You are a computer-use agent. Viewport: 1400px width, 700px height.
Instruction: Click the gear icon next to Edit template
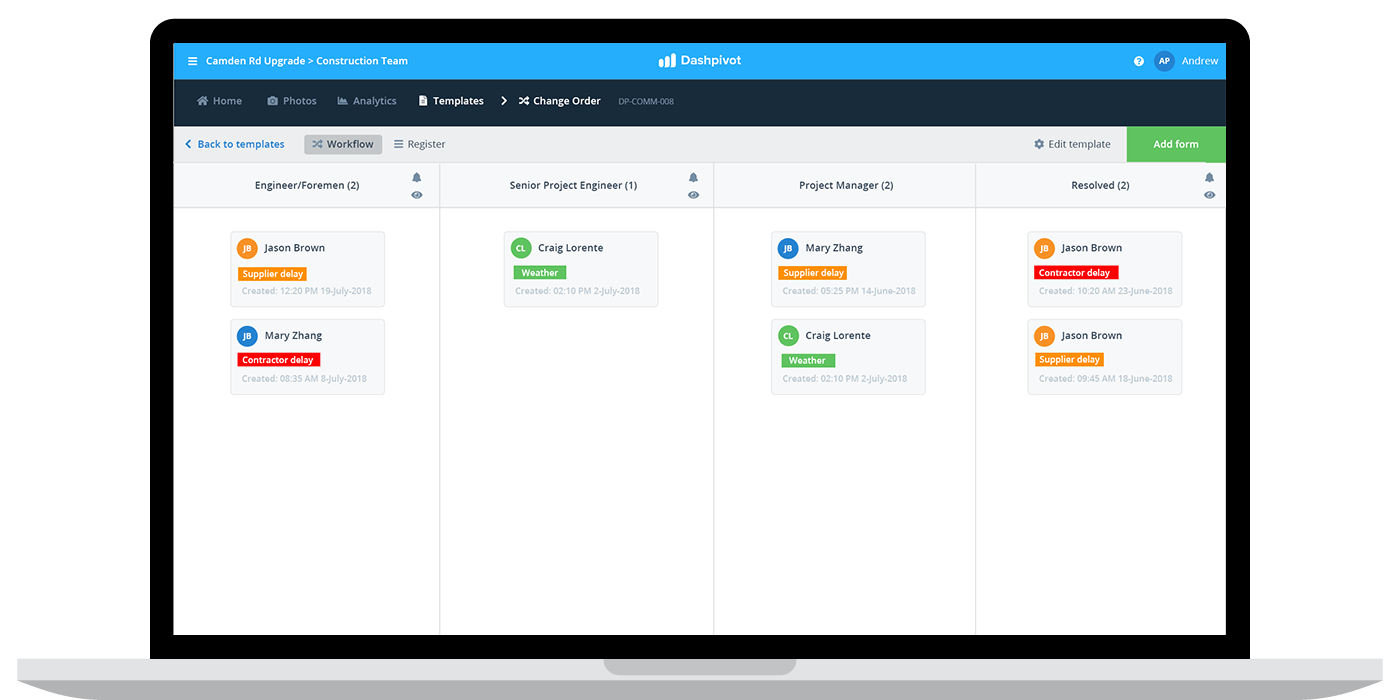click(x=1039, y=144)
